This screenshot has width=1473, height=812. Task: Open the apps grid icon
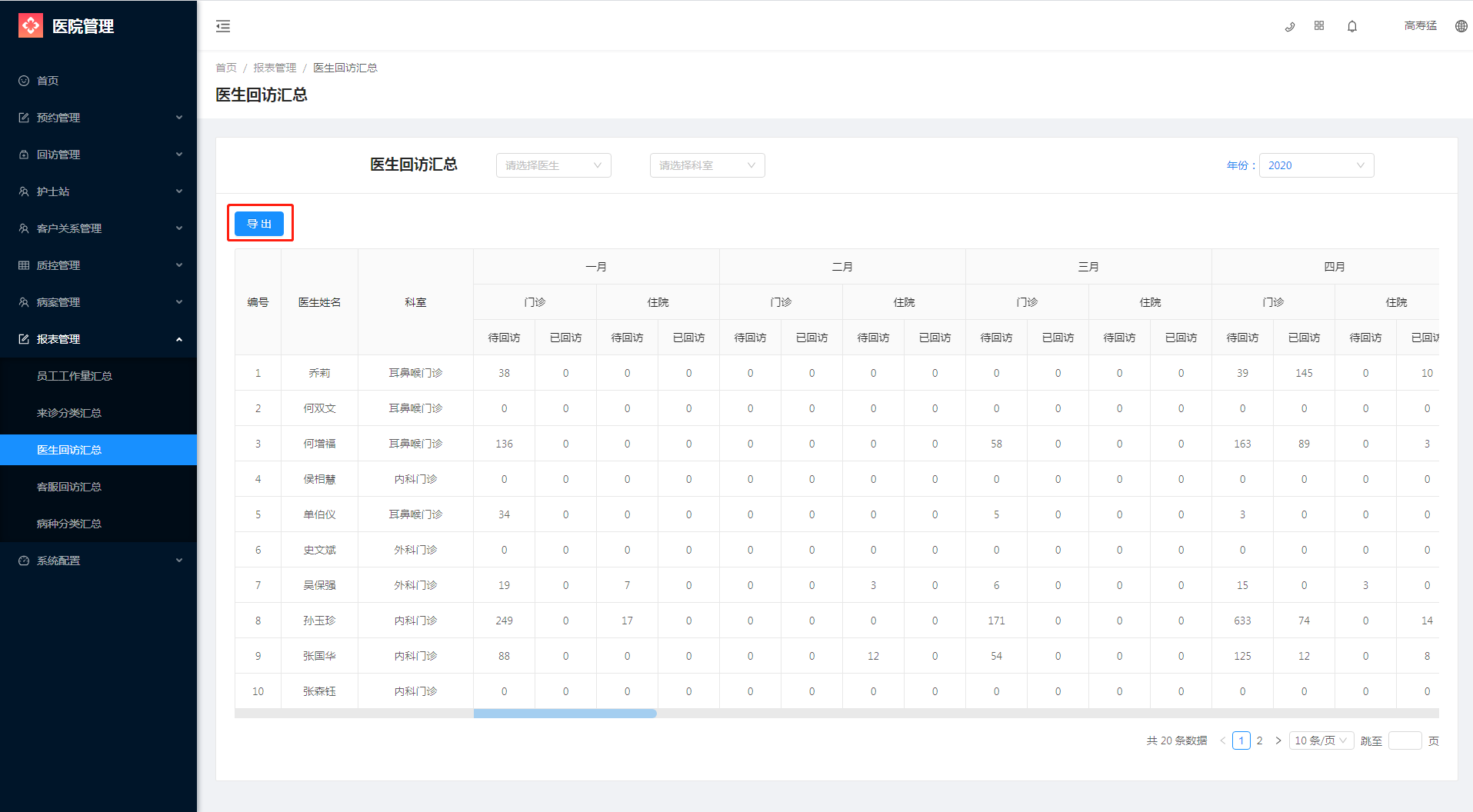tap(1319, 25)
